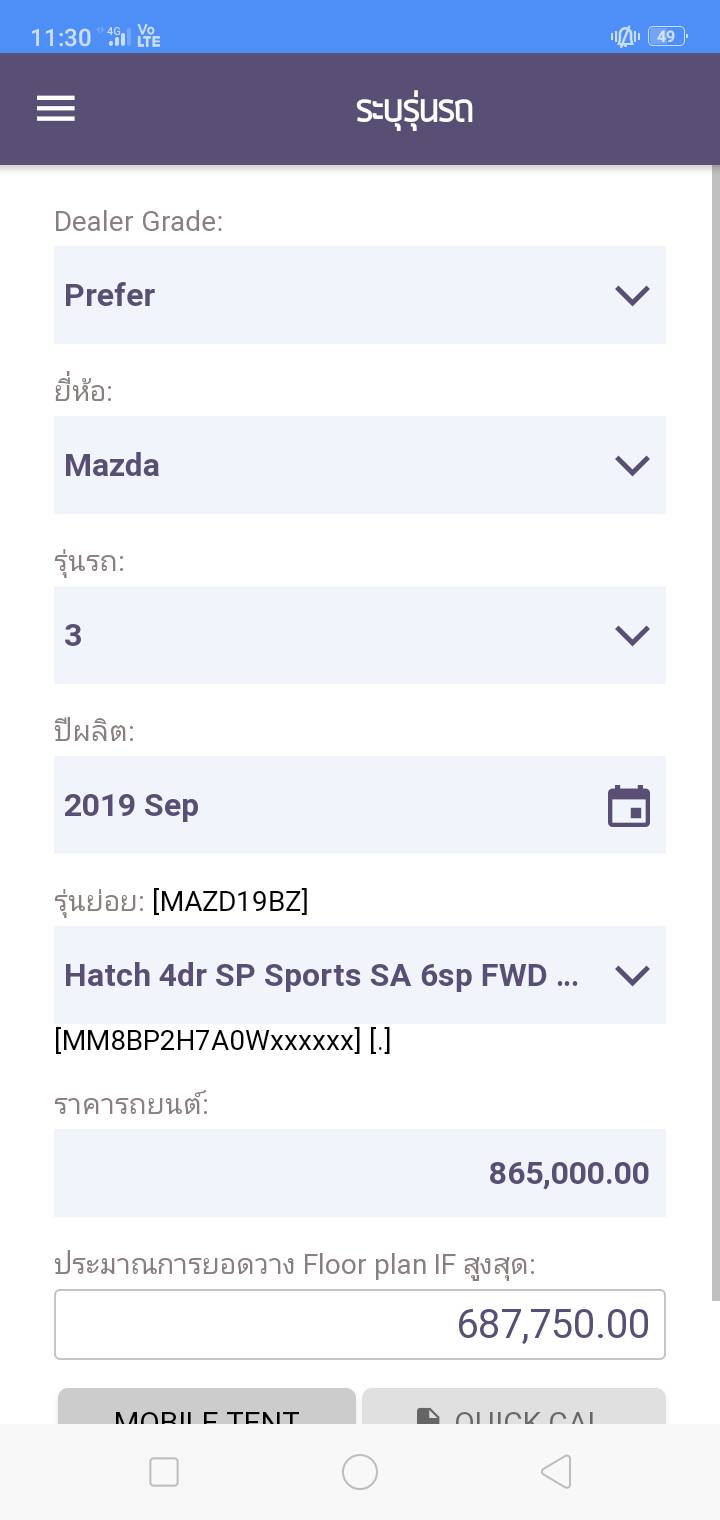720x1520 pixels.
Task: Tap the Android back navigation button
Action: pyautogui.click(x=556, y=1472)
